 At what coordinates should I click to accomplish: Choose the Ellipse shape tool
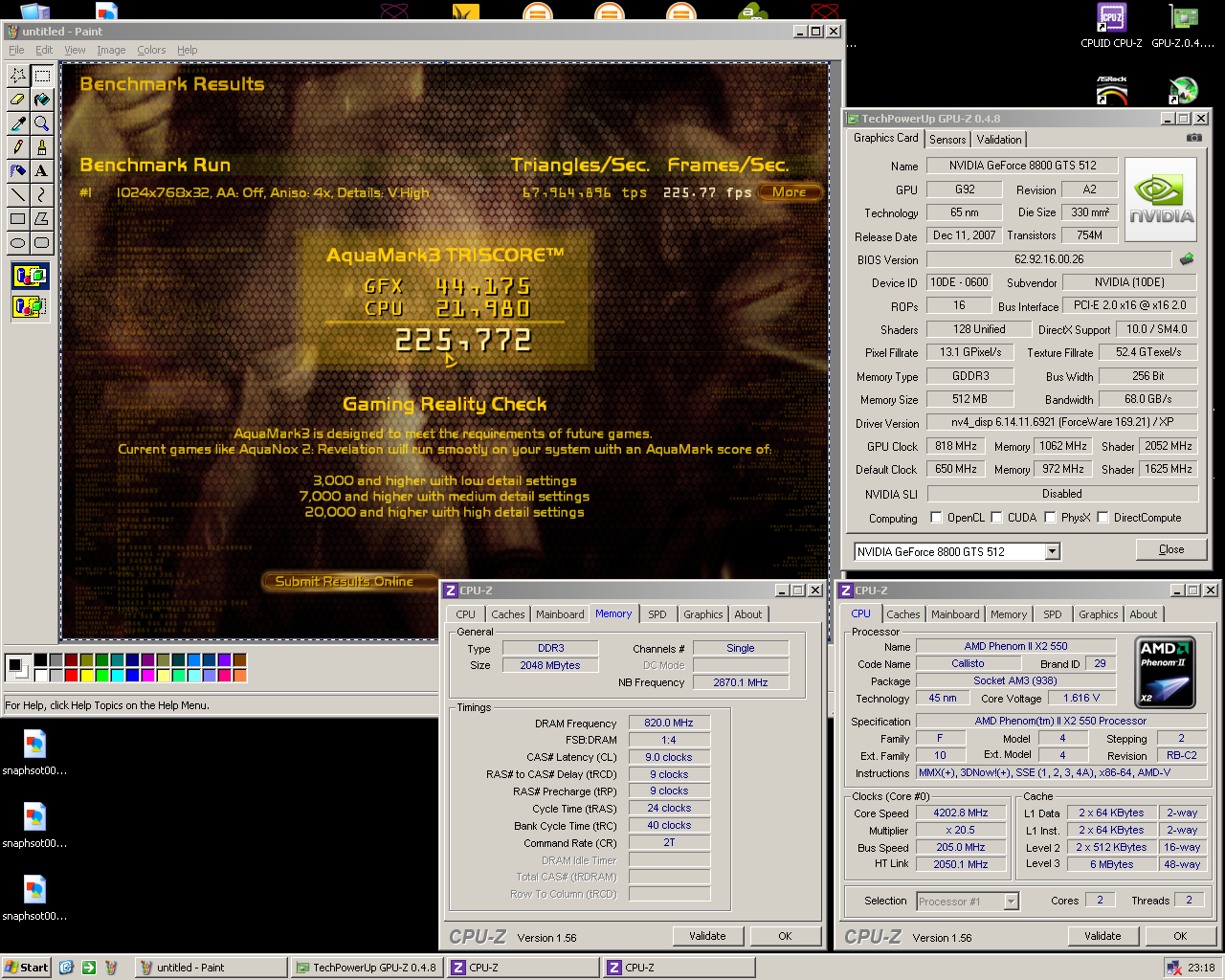tap(18, 243)
